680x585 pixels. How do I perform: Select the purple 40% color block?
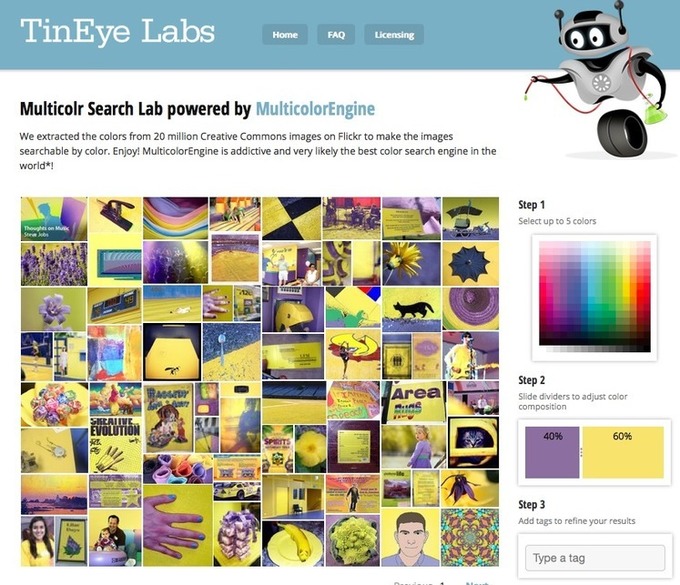(552, 452)
